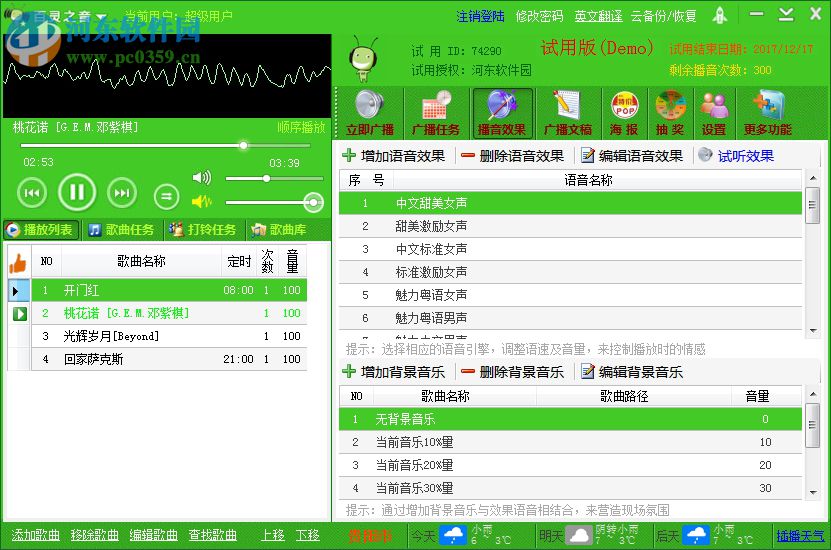
Task: Click the effect volume slider round handle
Action: click(313, 202)
